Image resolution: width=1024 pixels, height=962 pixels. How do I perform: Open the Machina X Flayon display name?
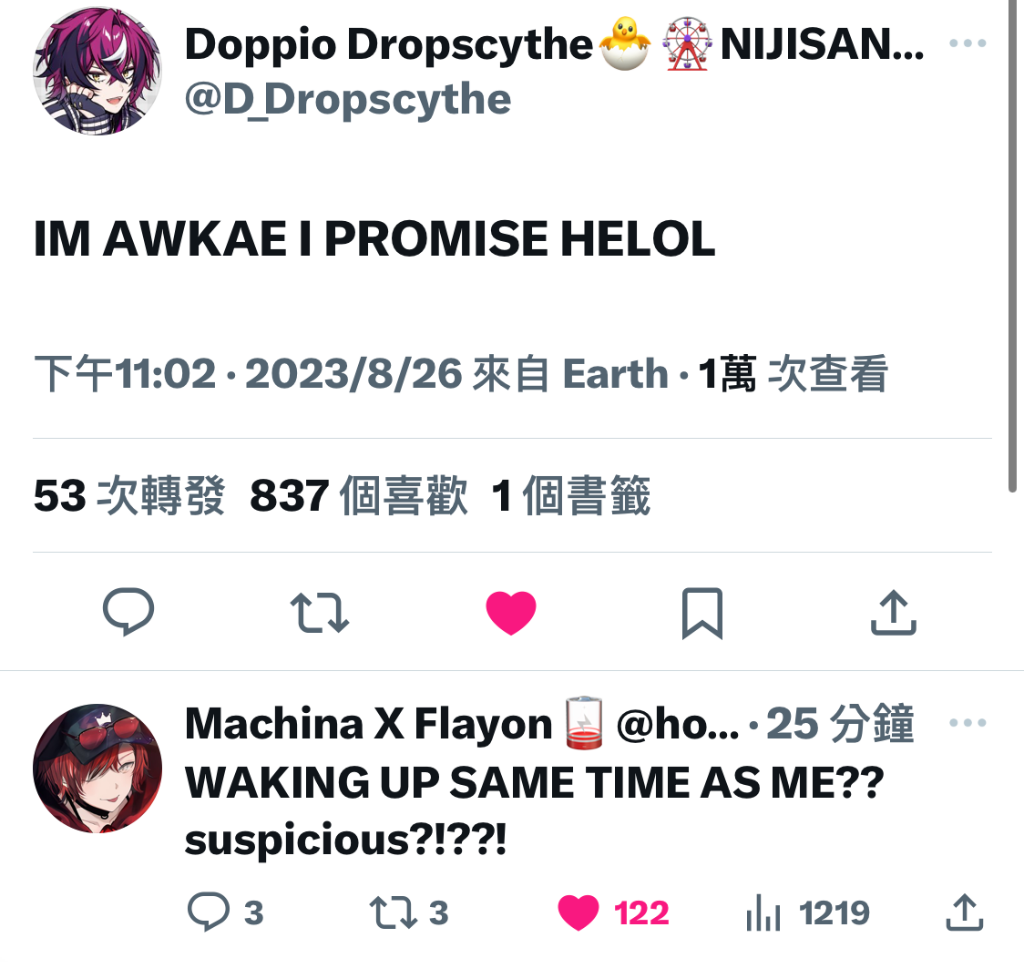point(368,724)
